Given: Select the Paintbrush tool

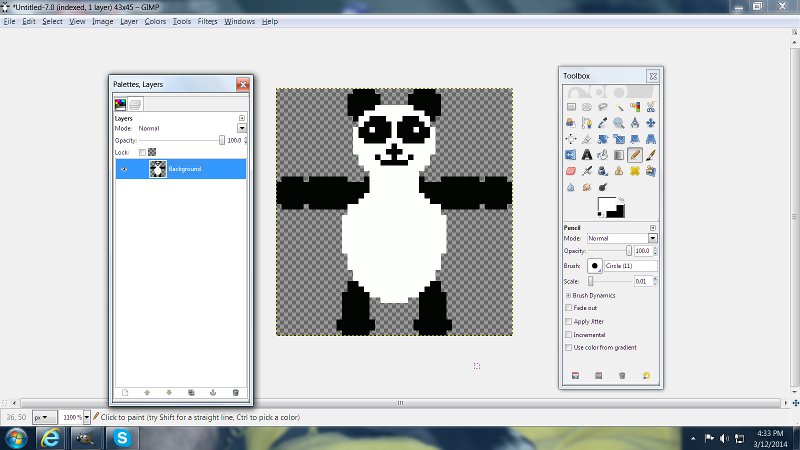Looking at the screenshot, I should [x=651, y=155].
